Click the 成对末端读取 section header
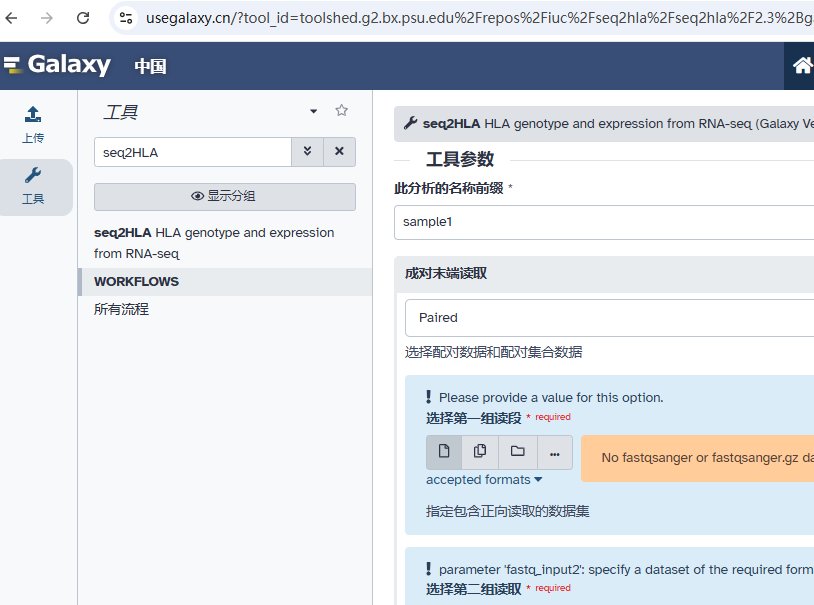The image size is (814, 605). coord(604,274)
